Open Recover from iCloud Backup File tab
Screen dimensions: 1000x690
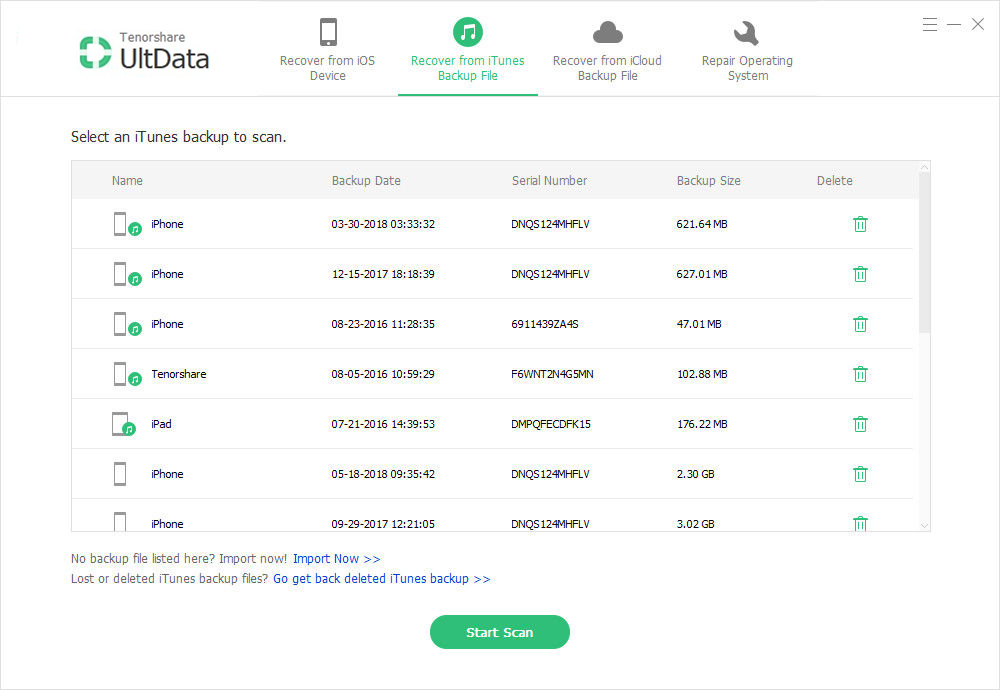click(607, 50)
